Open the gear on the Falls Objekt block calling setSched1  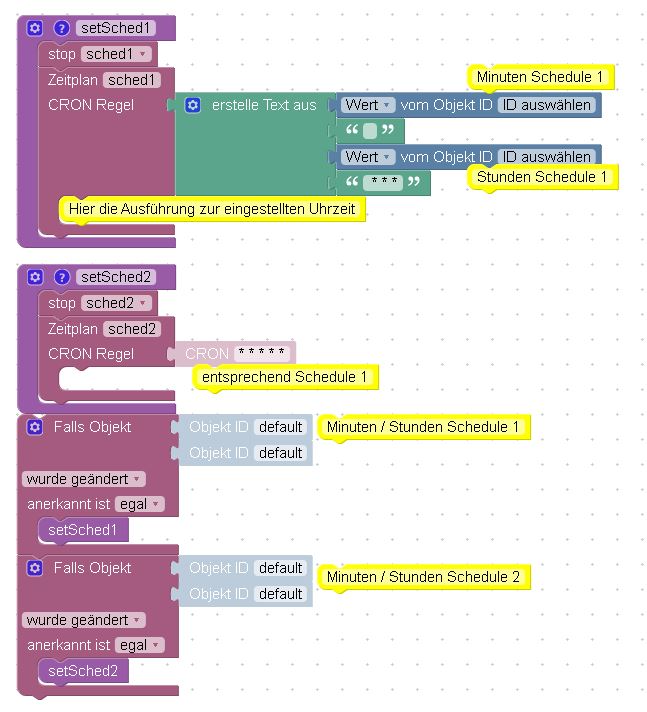click(35, 427)
